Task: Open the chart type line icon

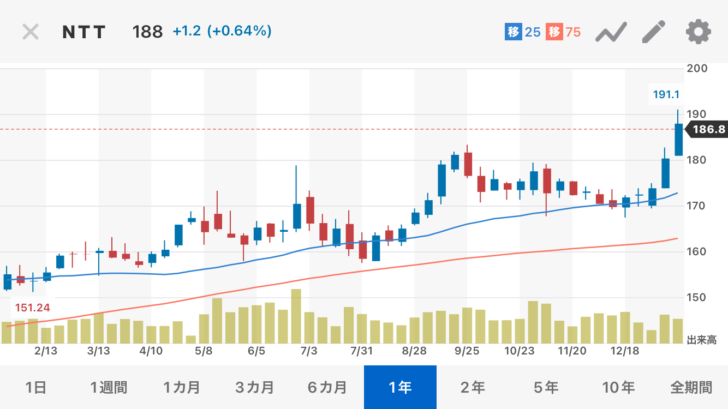Action: coord(610,32)
